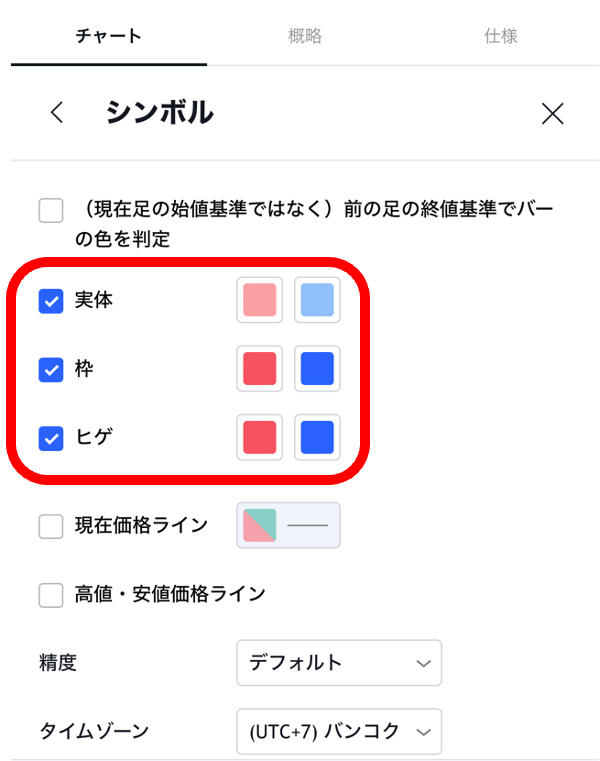Viewport: 600px width, 761px height.
Task: Uncheck the 実体 checkbox
Action: click(51, 300)
